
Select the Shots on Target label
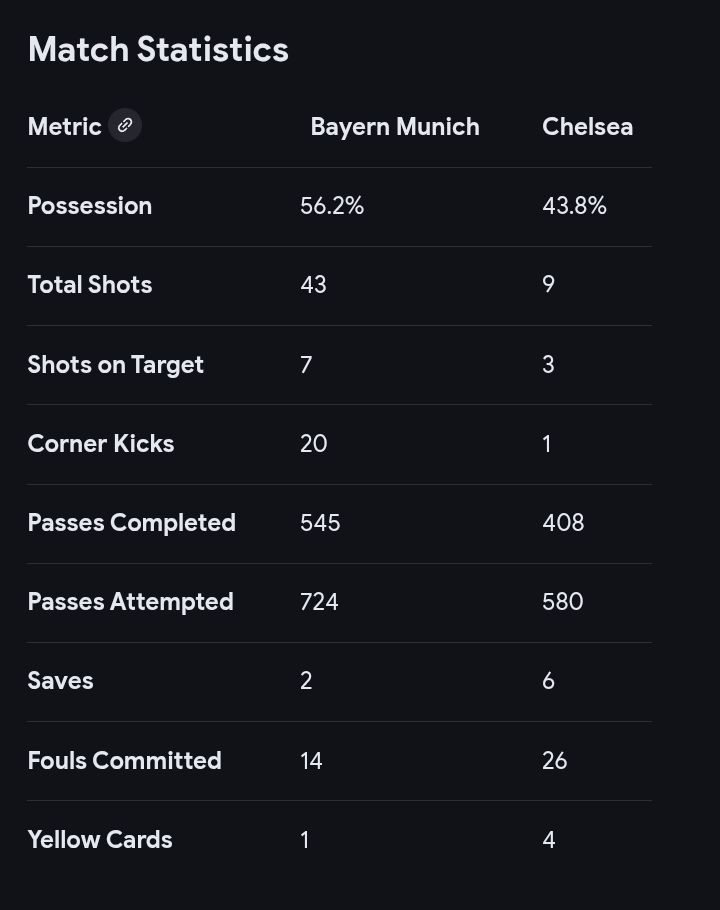pyautogui.click(x=115, y=365)
